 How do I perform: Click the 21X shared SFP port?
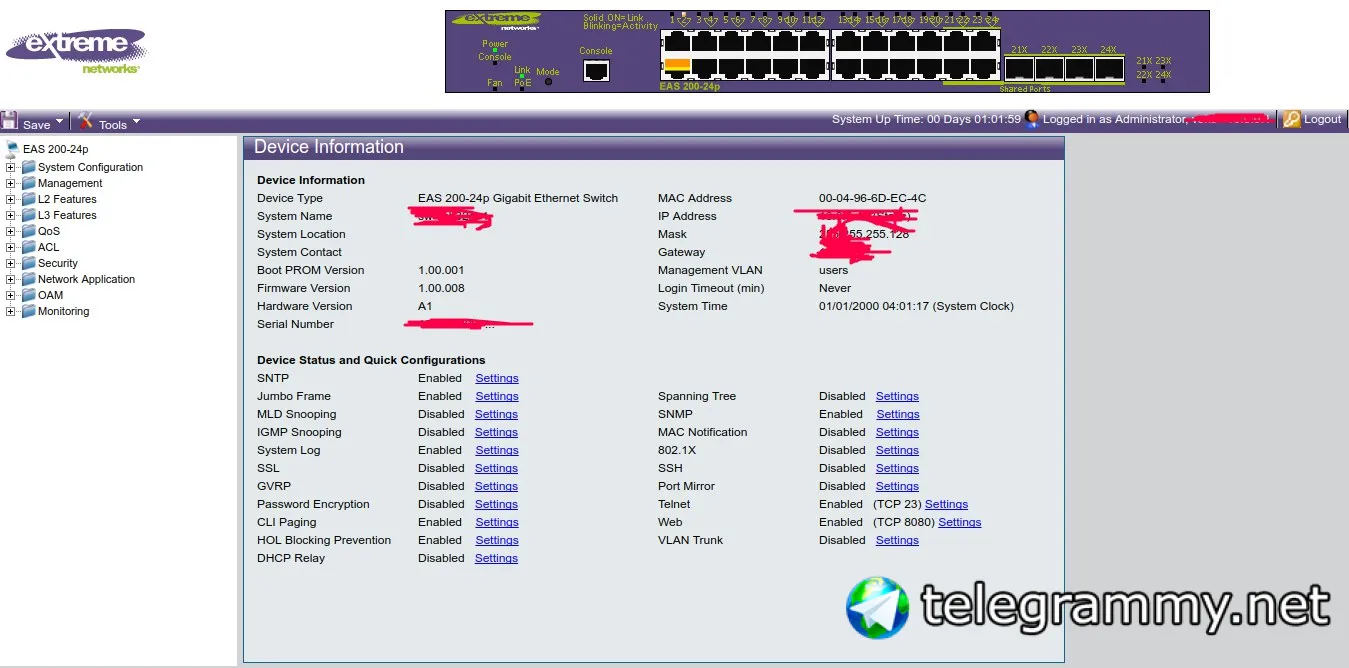pos(1019,69)
